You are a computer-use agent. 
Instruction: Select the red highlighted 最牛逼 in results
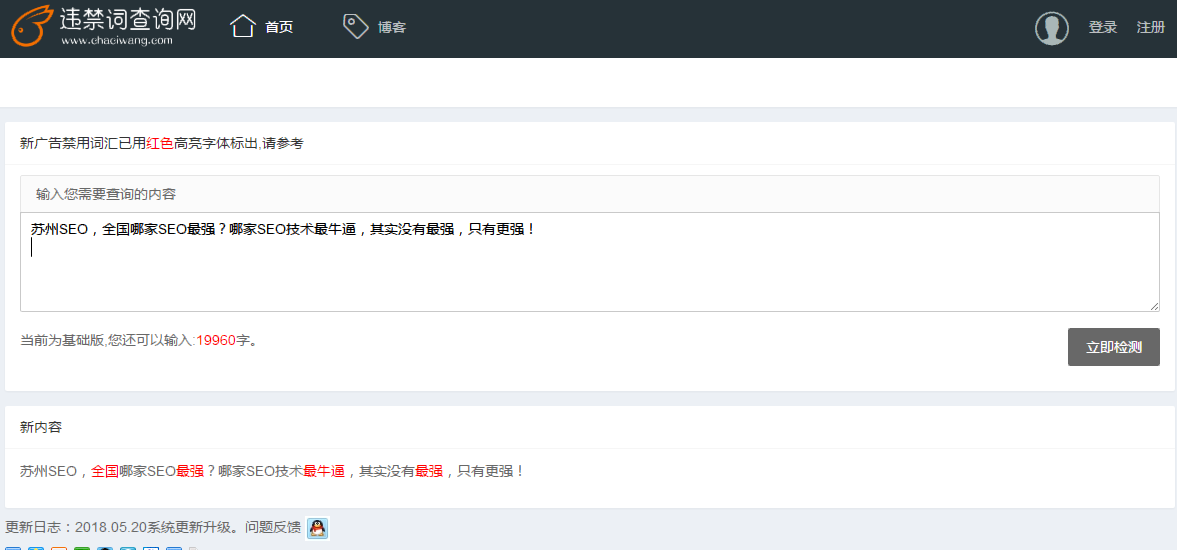324,471
